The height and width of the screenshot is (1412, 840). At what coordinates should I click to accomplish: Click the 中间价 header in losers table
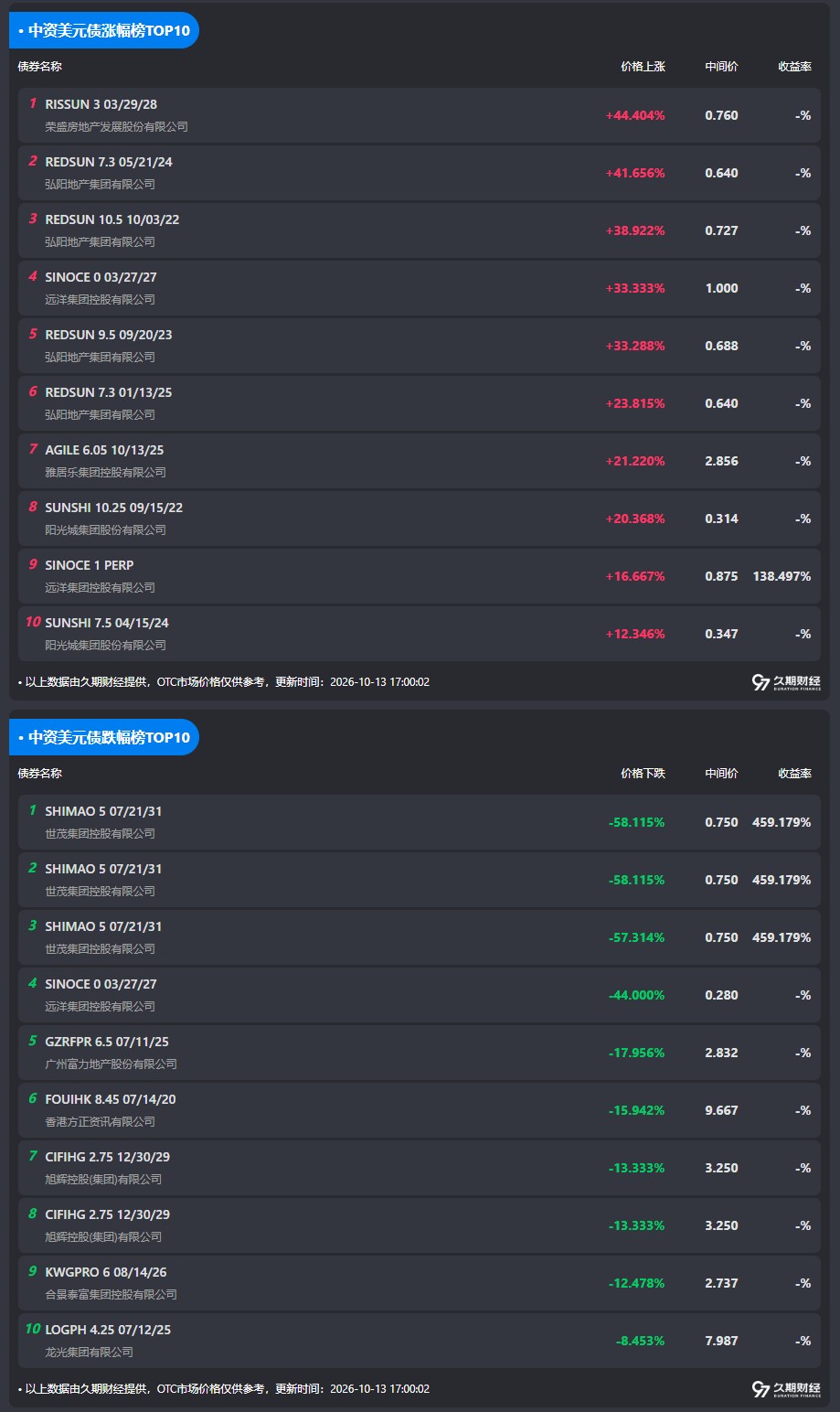721,774
